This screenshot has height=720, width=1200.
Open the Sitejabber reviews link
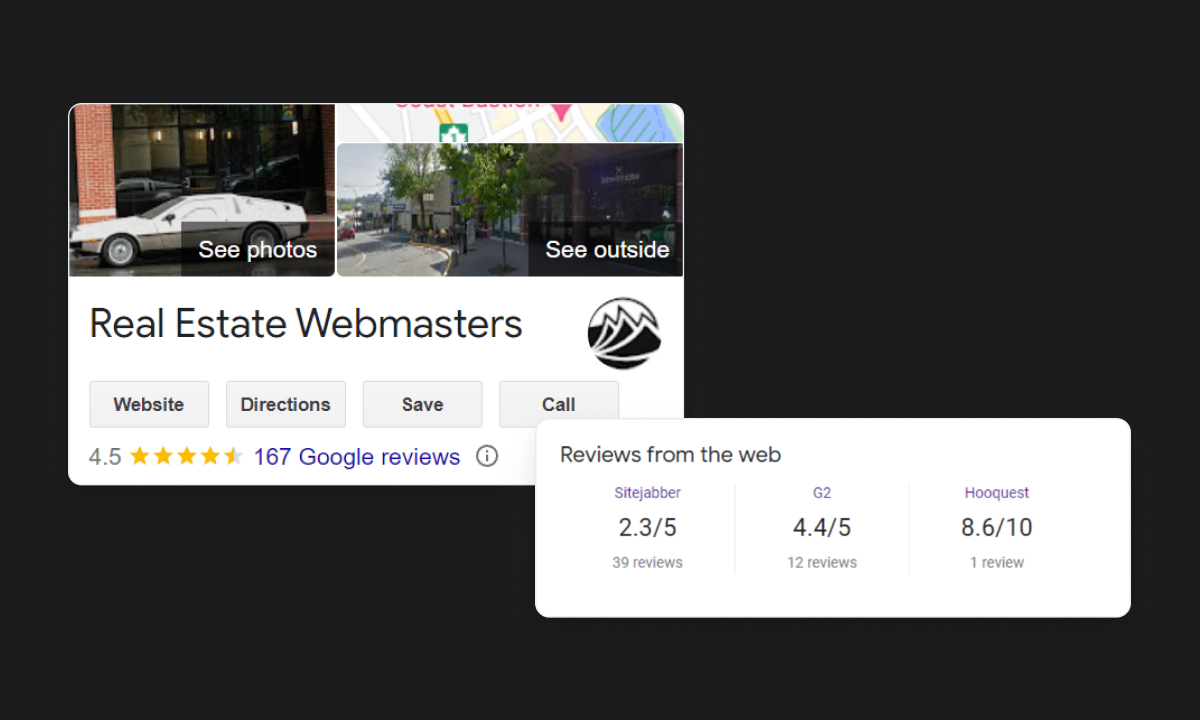coord(647,493)
